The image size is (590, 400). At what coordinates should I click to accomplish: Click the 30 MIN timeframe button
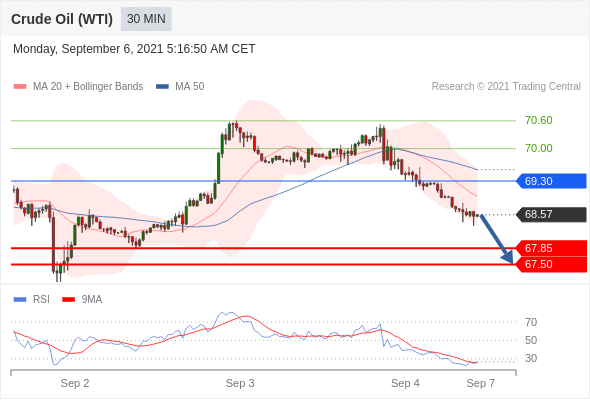pyautogui.click(x=146, y=19)
